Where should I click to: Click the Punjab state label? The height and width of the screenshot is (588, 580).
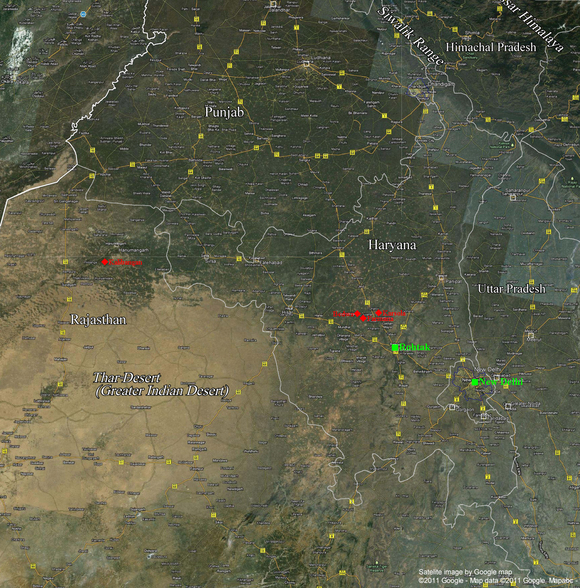[x=224, y=112]
